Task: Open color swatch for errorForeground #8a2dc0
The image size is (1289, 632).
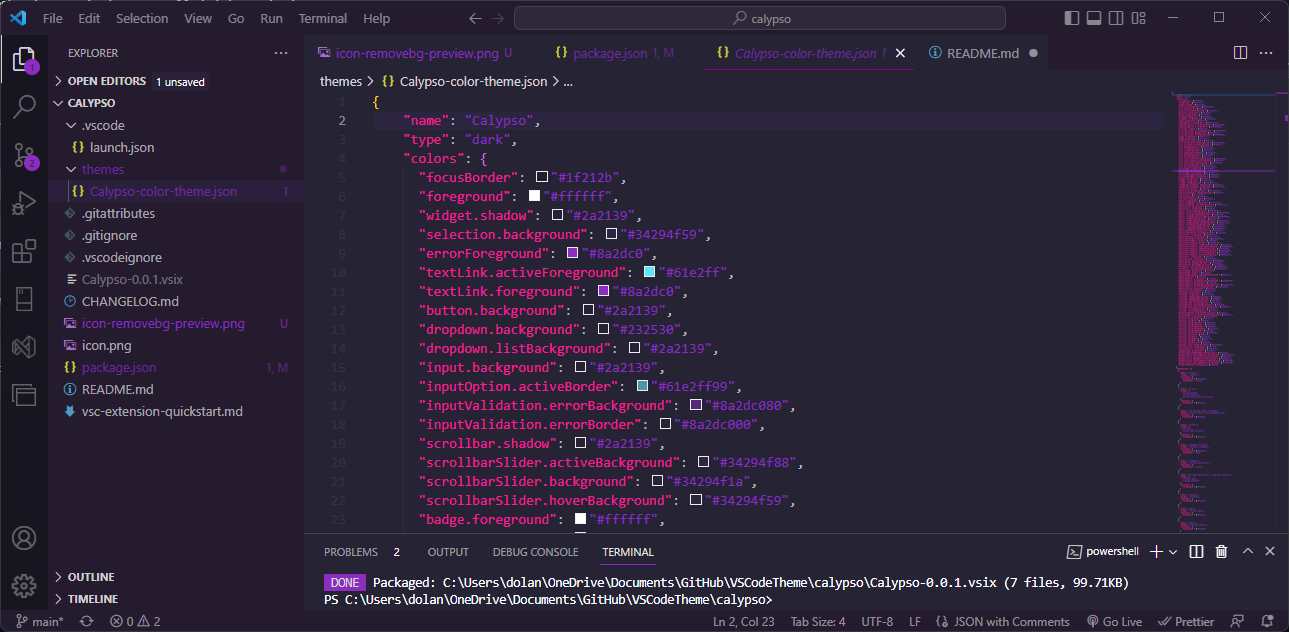Action: point(573,254)
